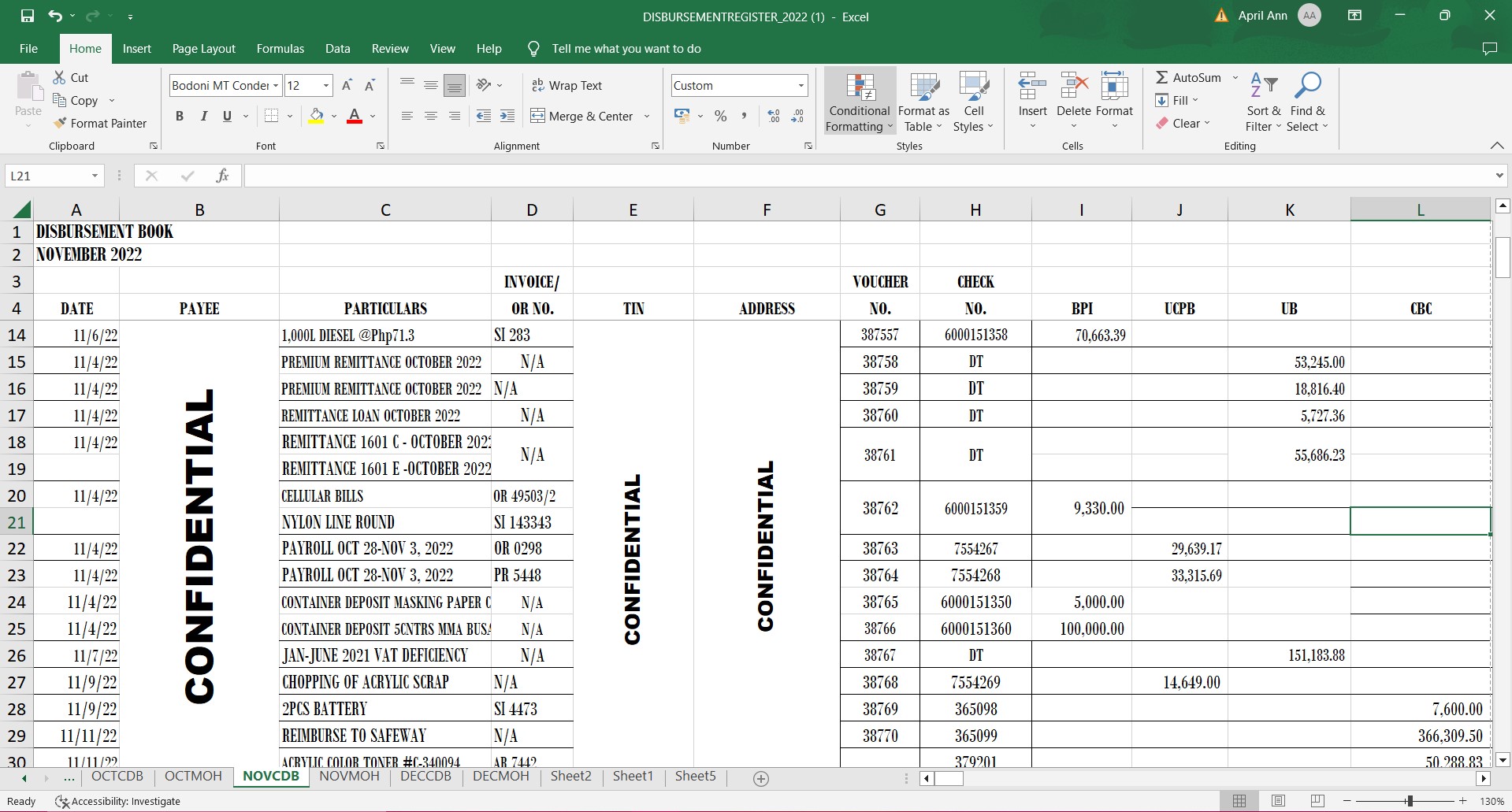Switch to the Insert tab

click(136, 48)
